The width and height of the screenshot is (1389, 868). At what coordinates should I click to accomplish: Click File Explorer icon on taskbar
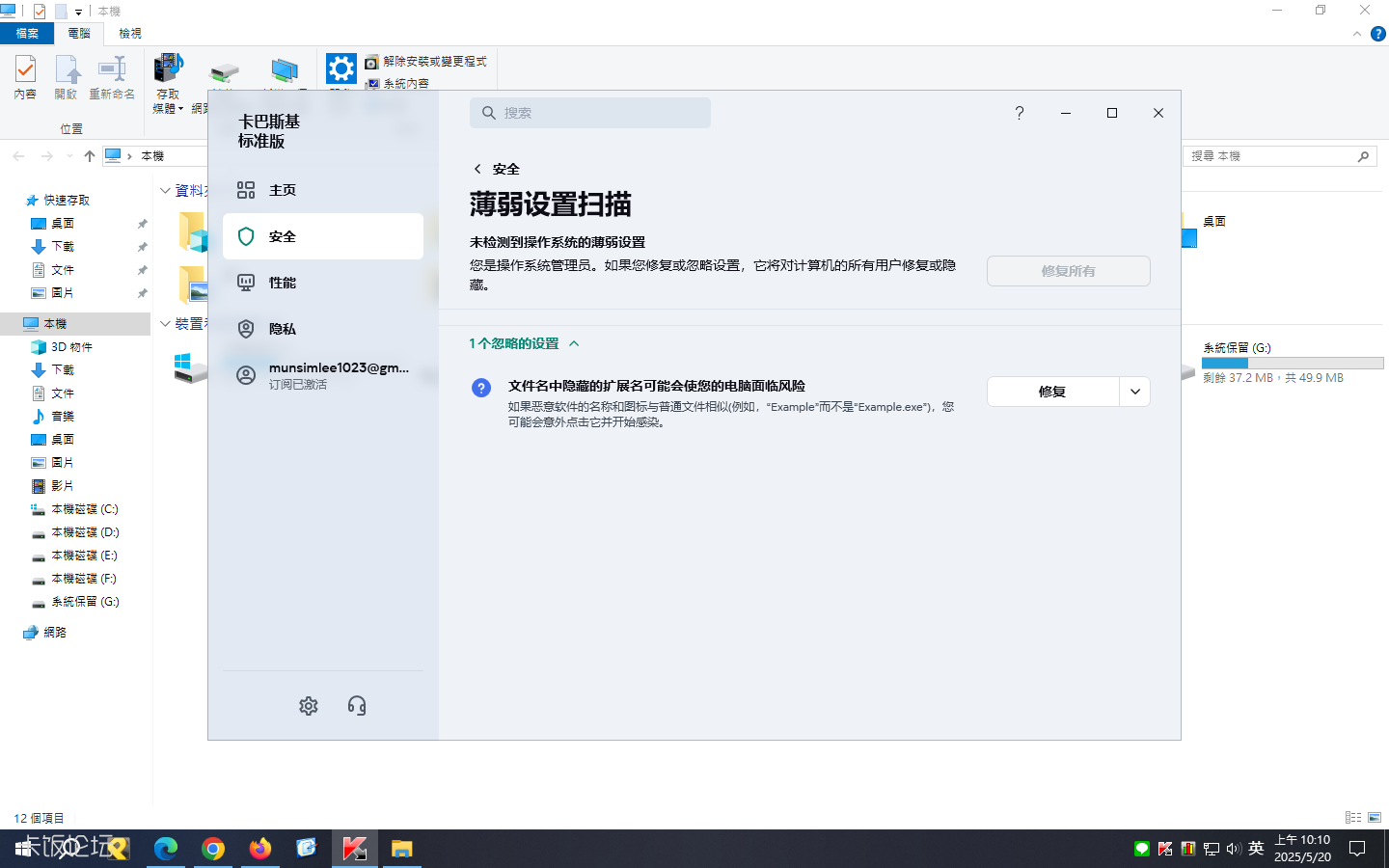tap(401, 849)
